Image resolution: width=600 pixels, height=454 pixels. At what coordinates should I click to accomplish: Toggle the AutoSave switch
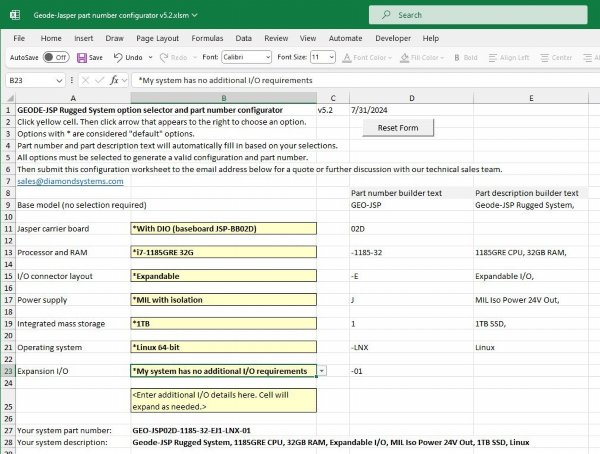coord(55,58)
